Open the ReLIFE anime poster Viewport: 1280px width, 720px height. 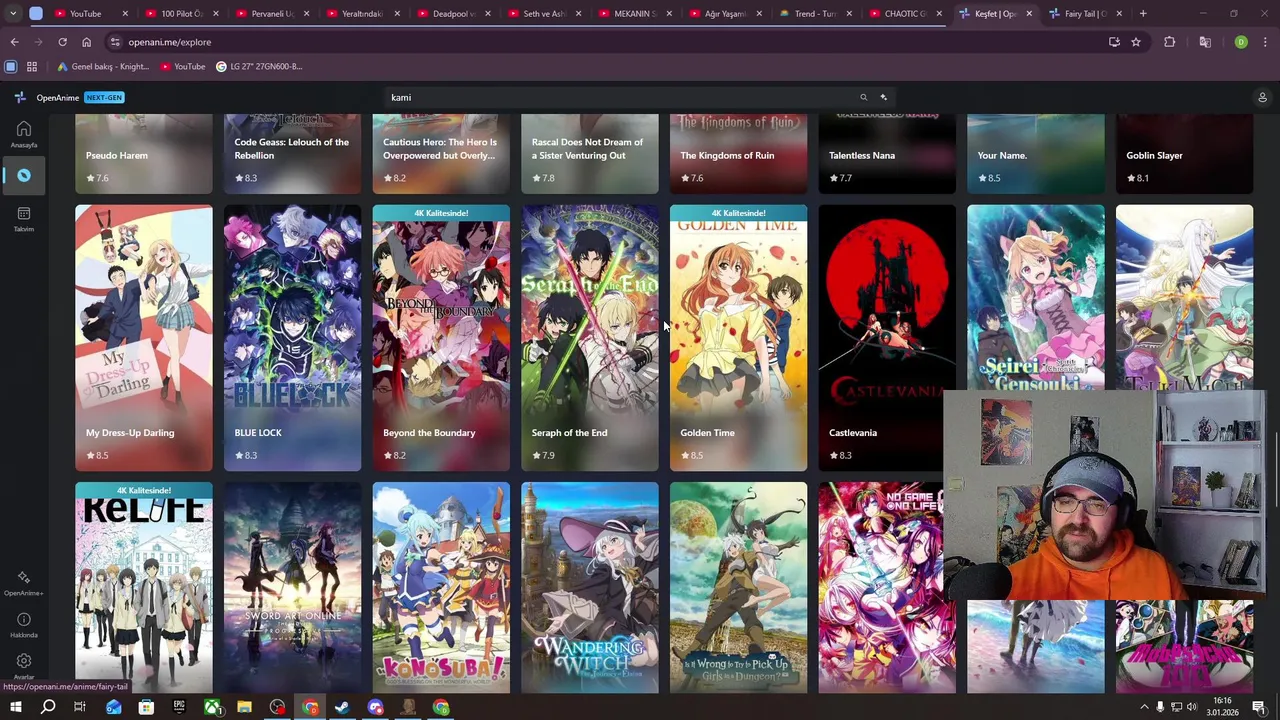(144, 588)
